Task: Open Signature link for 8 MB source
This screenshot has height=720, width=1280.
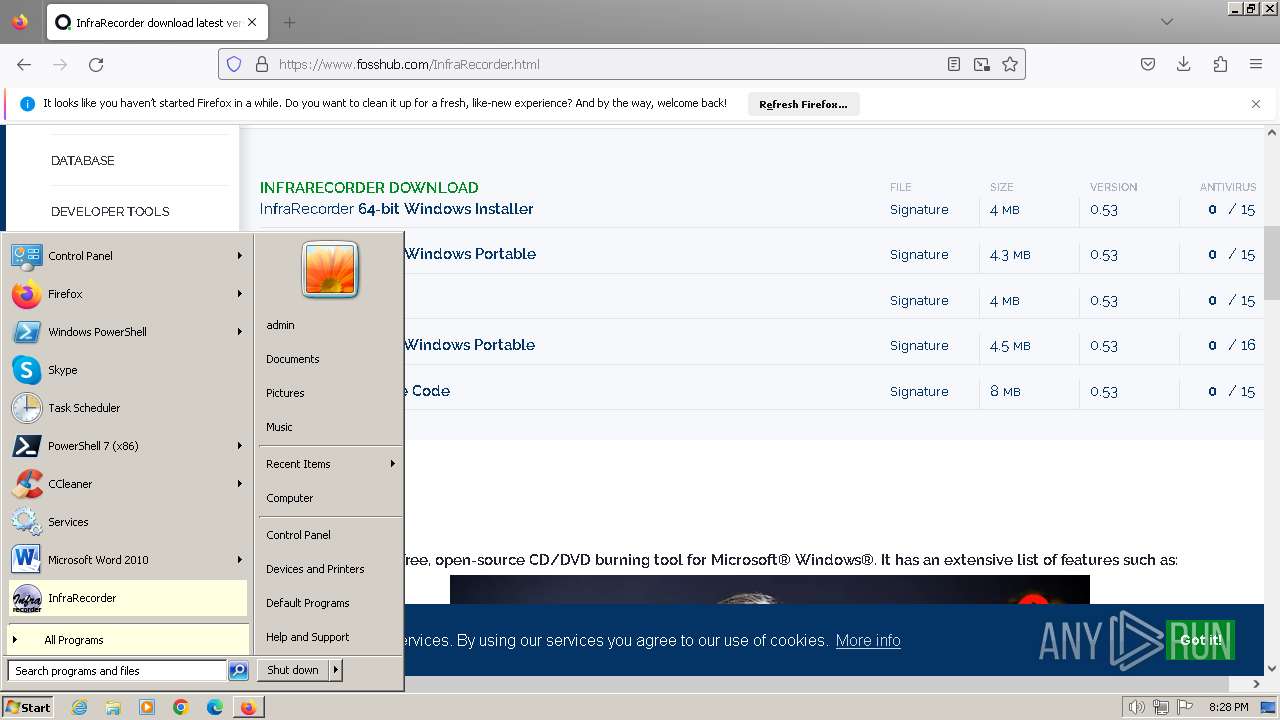Action: [x=919, y=391]
